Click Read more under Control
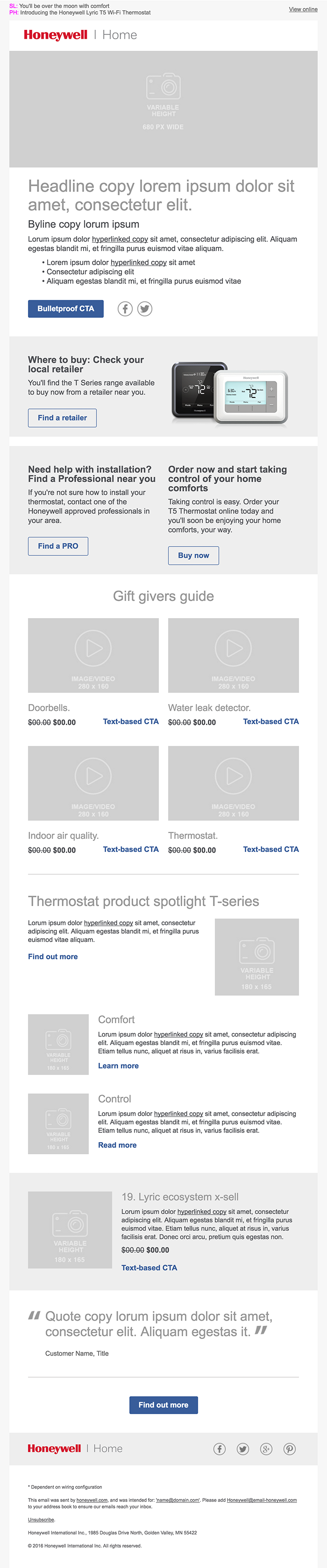The width and height of the screenshot is (327, 1568). [x=117, y=1145]
